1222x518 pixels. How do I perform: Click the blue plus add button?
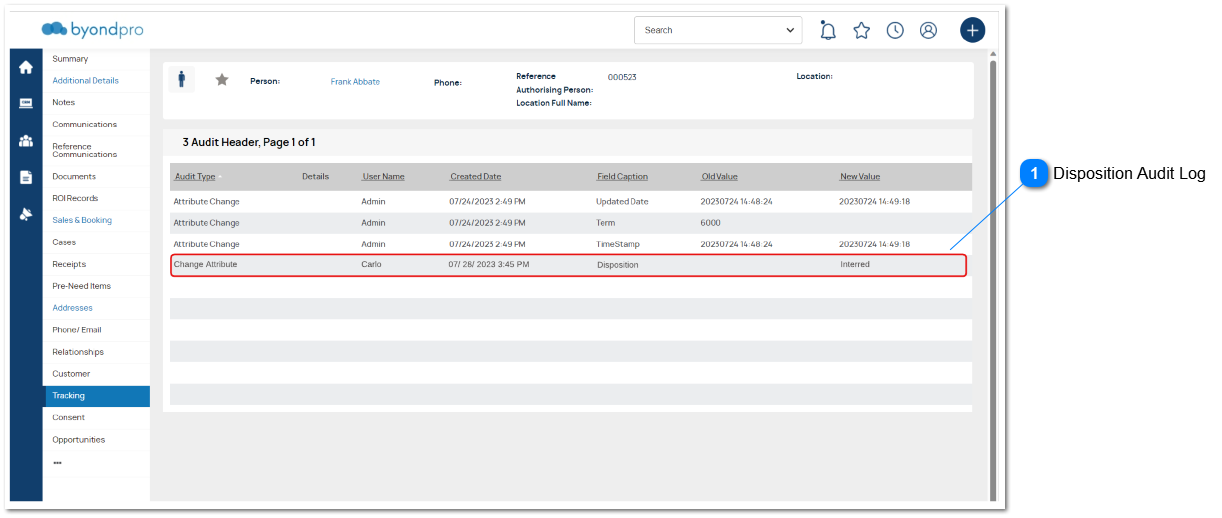[972, 30]
